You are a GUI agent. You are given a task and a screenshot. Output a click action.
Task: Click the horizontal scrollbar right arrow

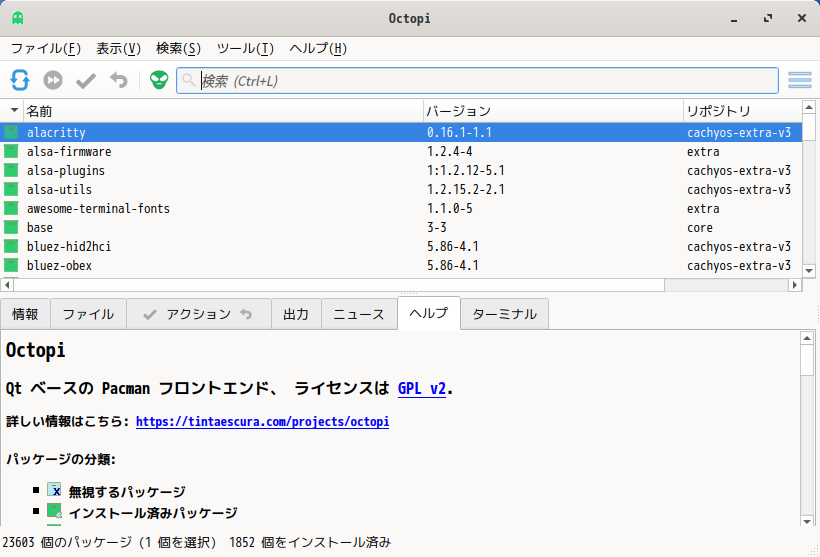pos(795,285)
